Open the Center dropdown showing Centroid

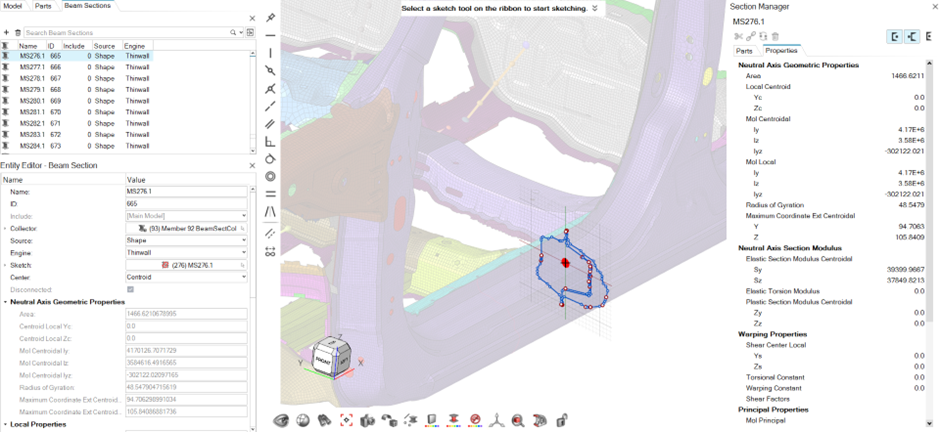coord(186,277)
